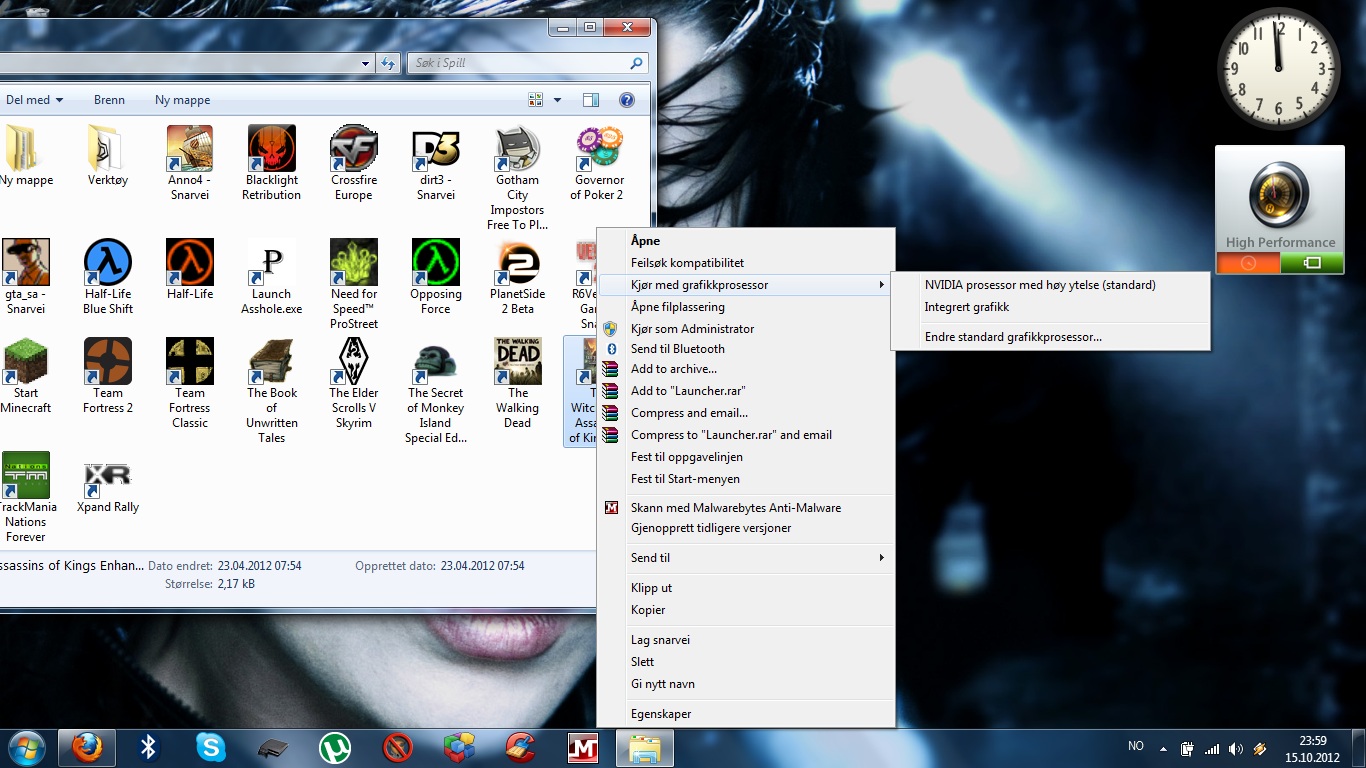The height and width of the screenshot is (768, 1366).
Task: Open the view options dropdown arrow
Action: point(557,100)
